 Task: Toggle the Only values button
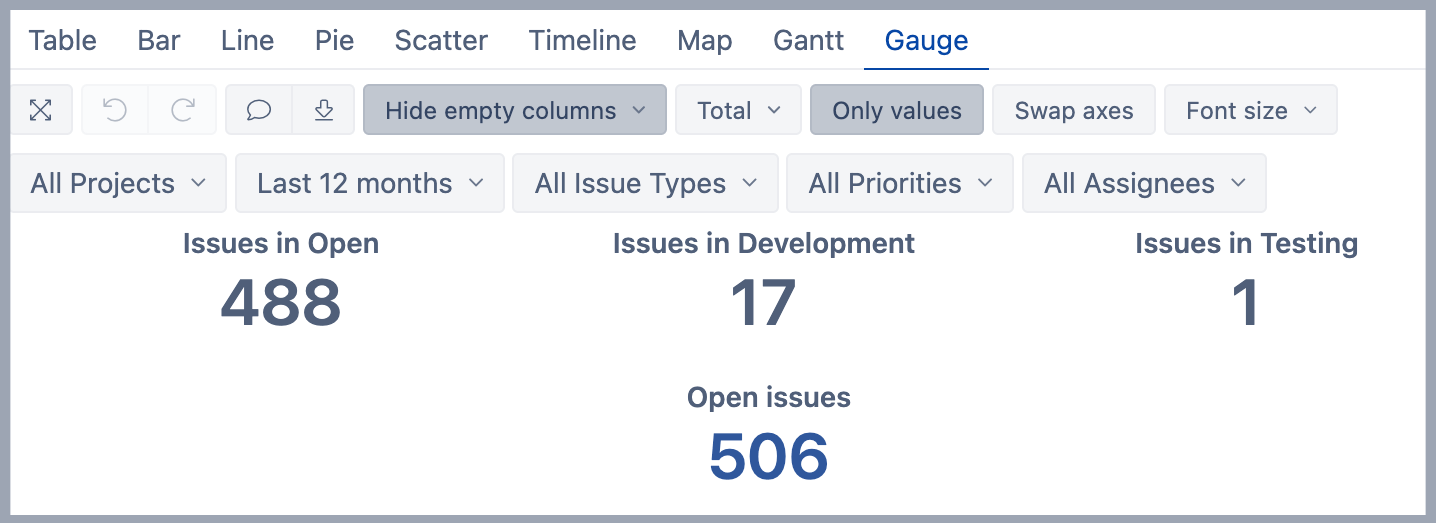click(x=896, y=110)
